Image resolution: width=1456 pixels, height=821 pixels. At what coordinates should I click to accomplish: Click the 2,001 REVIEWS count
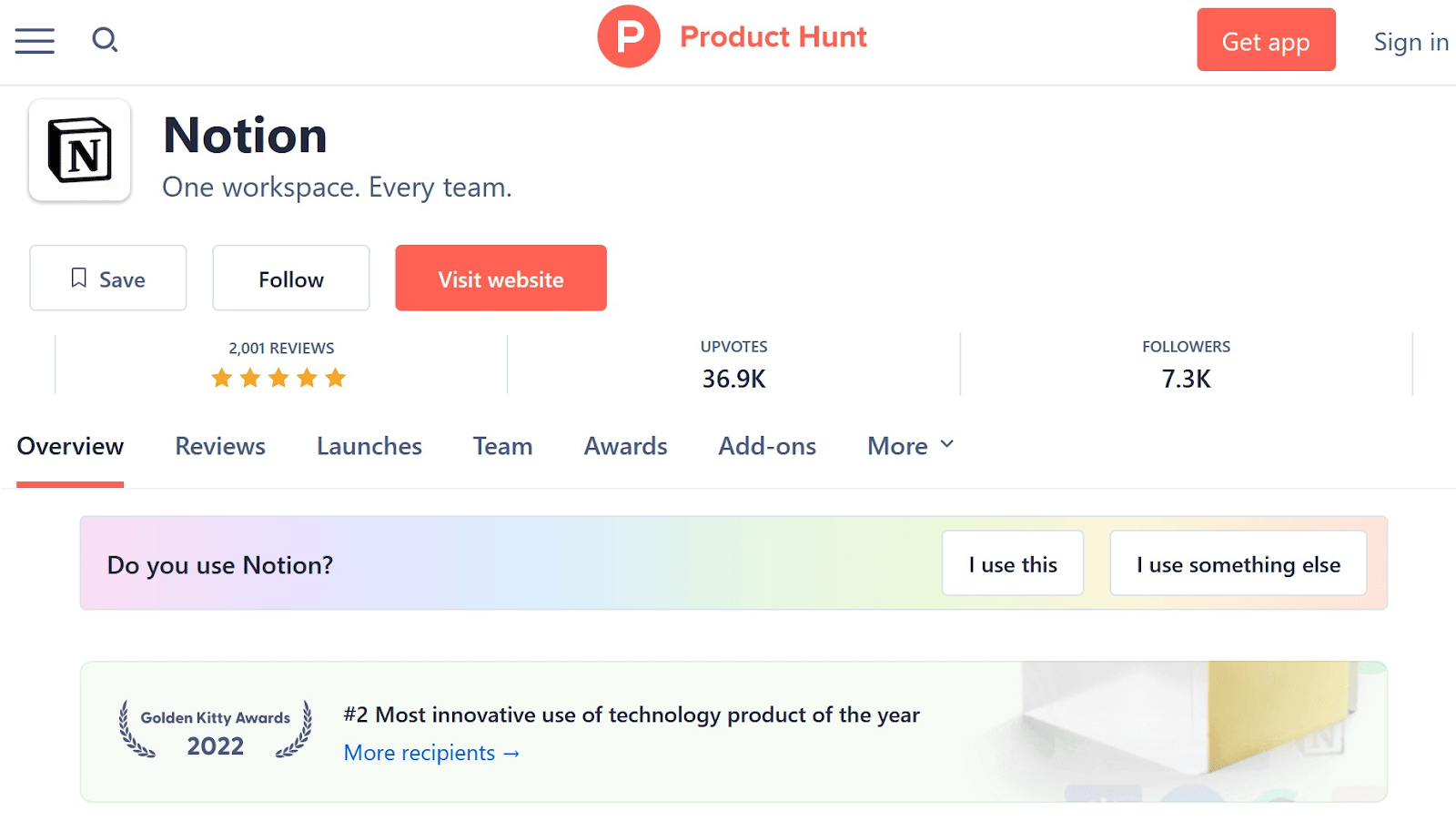tap(279, 347)
